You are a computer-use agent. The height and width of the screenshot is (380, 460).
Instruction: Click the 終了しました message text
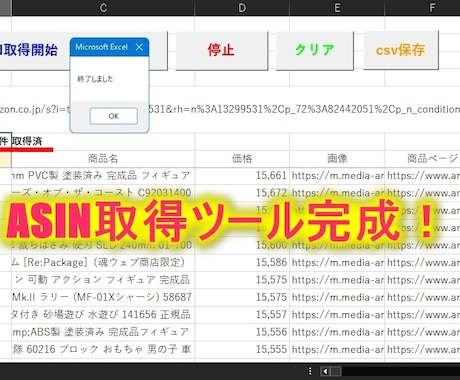[95, 79]
